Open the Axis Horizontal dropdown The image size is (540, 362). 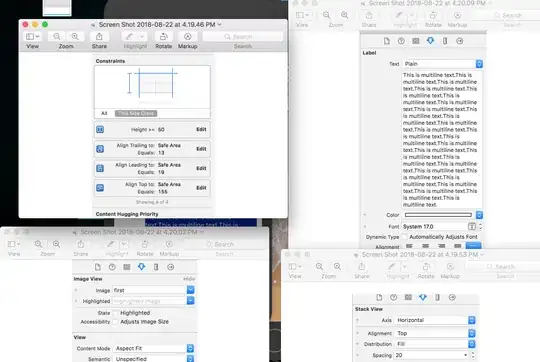[x=435, y=320]
